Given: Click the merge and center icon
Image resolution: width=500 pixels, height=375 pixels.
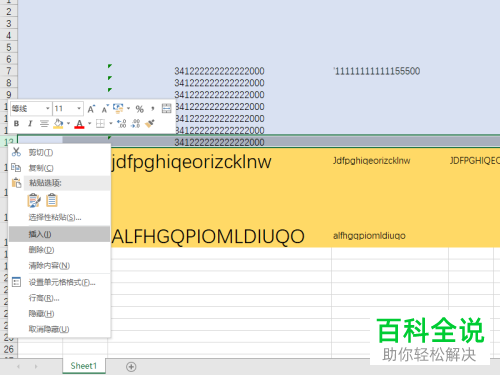Looking at the screenshot, I should coord(166,109).
